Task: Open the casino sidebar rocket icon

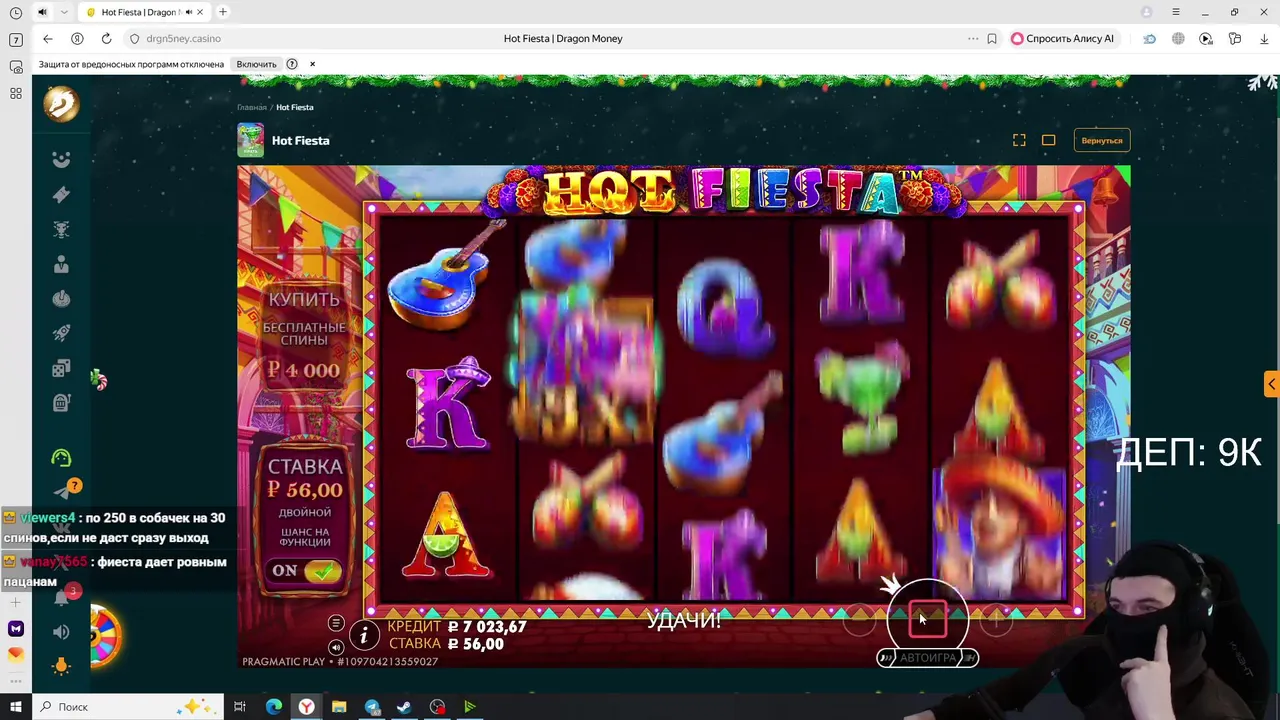Action: click(x=61, y=333)
